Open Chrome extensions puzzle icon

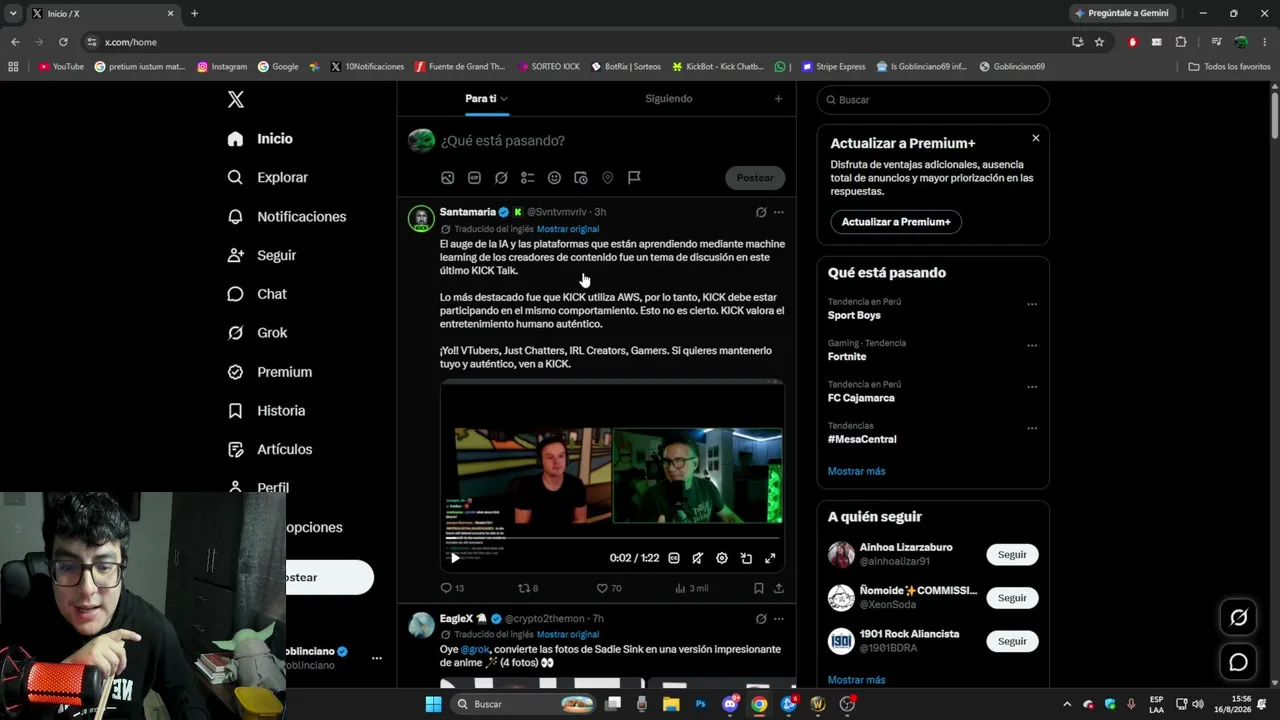(x=1181, y=42)
